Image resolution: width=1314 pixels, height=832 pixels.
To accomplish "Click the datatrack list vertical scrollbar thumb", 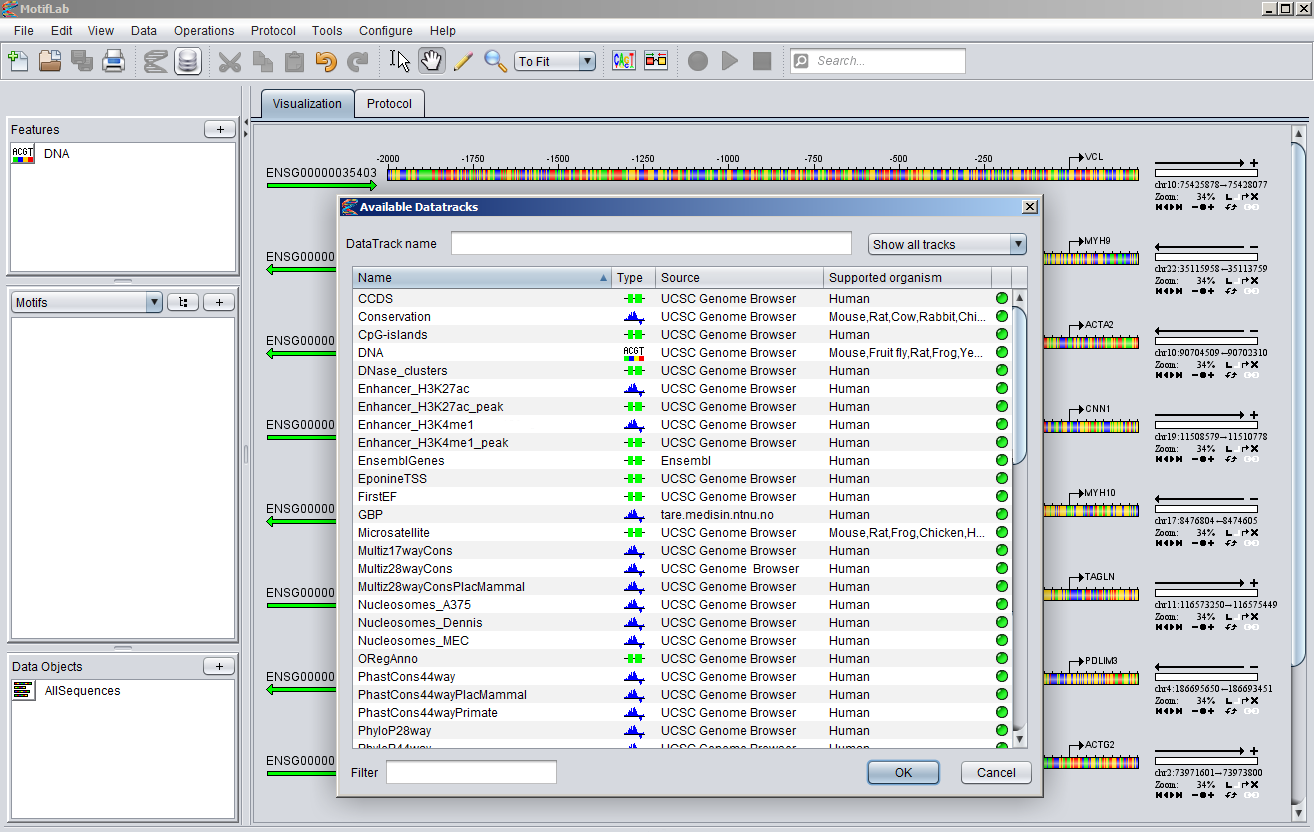I will click(1020, 385).
